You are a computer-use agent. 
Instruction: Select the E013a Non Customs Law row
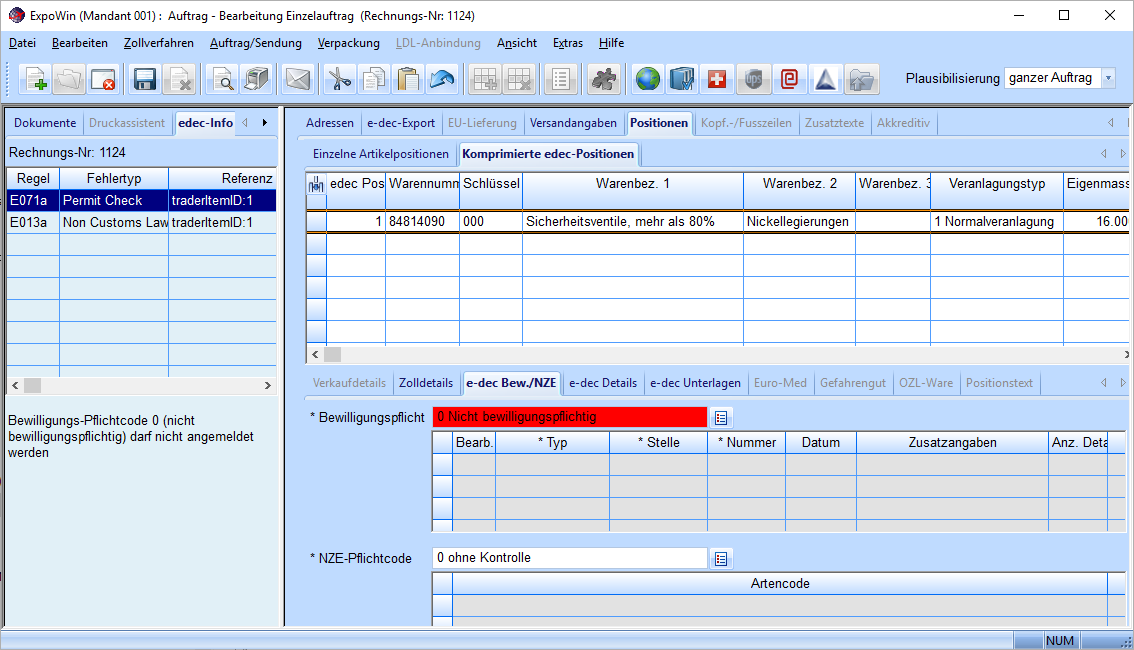click(x=141, y=223)
